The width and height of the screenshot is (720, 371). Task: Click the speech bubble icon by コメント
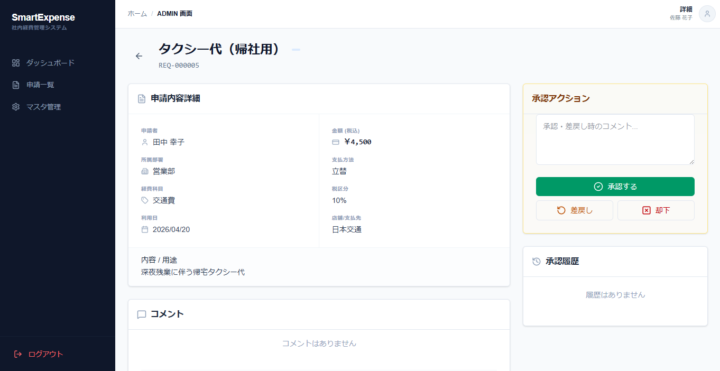[141, 315]
